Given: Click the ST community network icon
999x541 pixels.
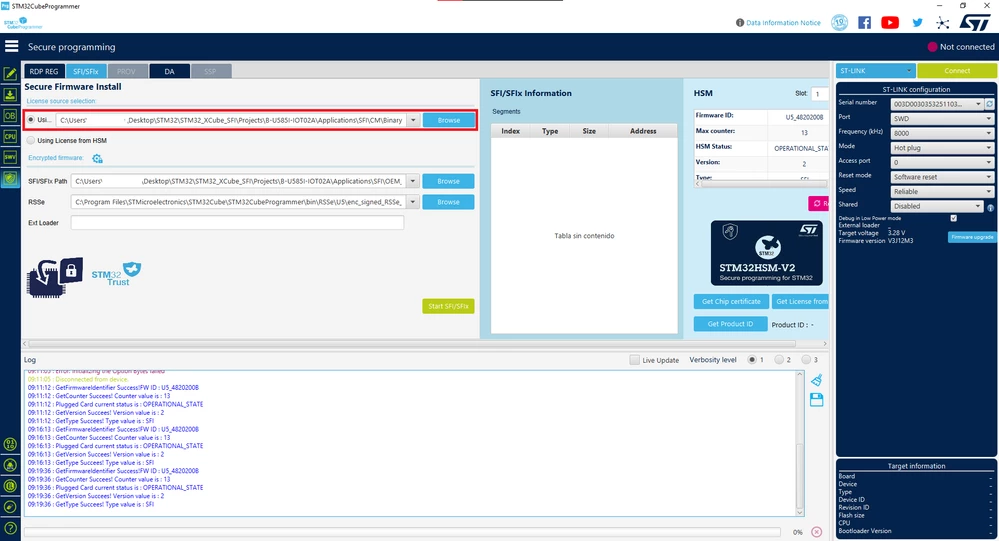Looking at the screenshot, I should 942,23.
